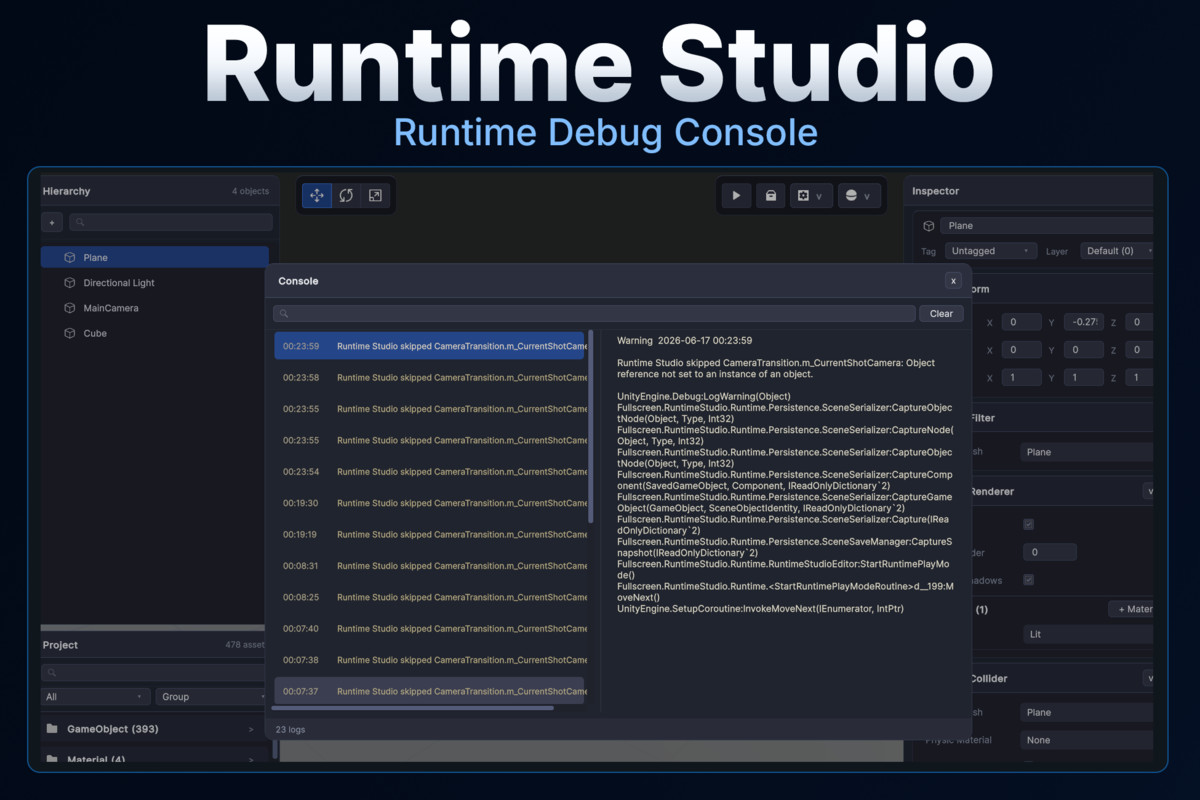Focus the Project panel search field

(x=155, y=673)
